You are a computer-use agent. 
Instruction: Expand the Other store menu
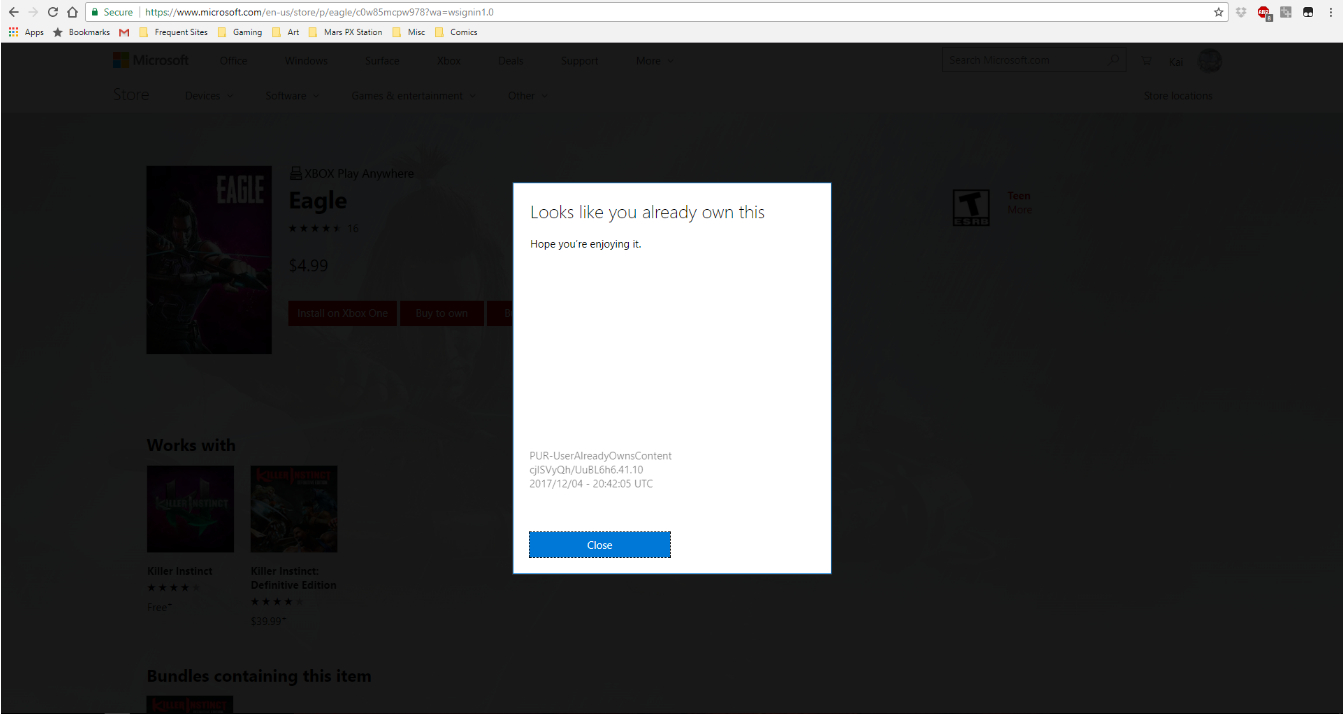[x=528, y=96]
